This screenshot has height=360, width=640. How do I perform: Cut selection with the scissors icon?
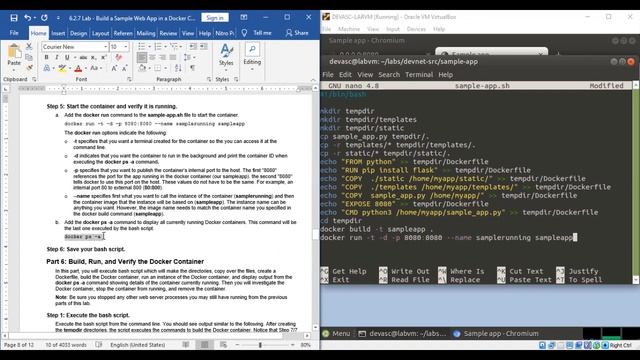coord(29,47)
